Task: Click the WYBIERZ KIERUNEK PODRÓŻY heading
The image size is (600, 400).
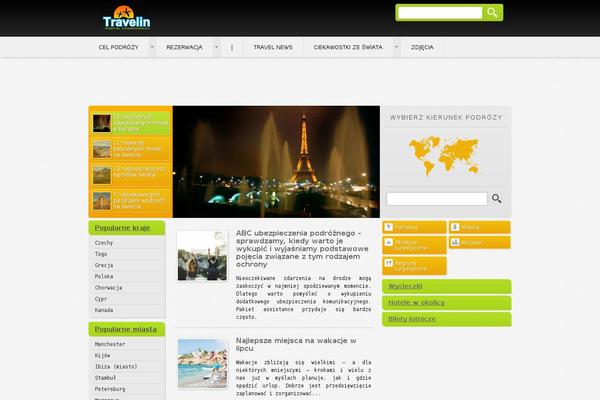Action: coord(446,118)
